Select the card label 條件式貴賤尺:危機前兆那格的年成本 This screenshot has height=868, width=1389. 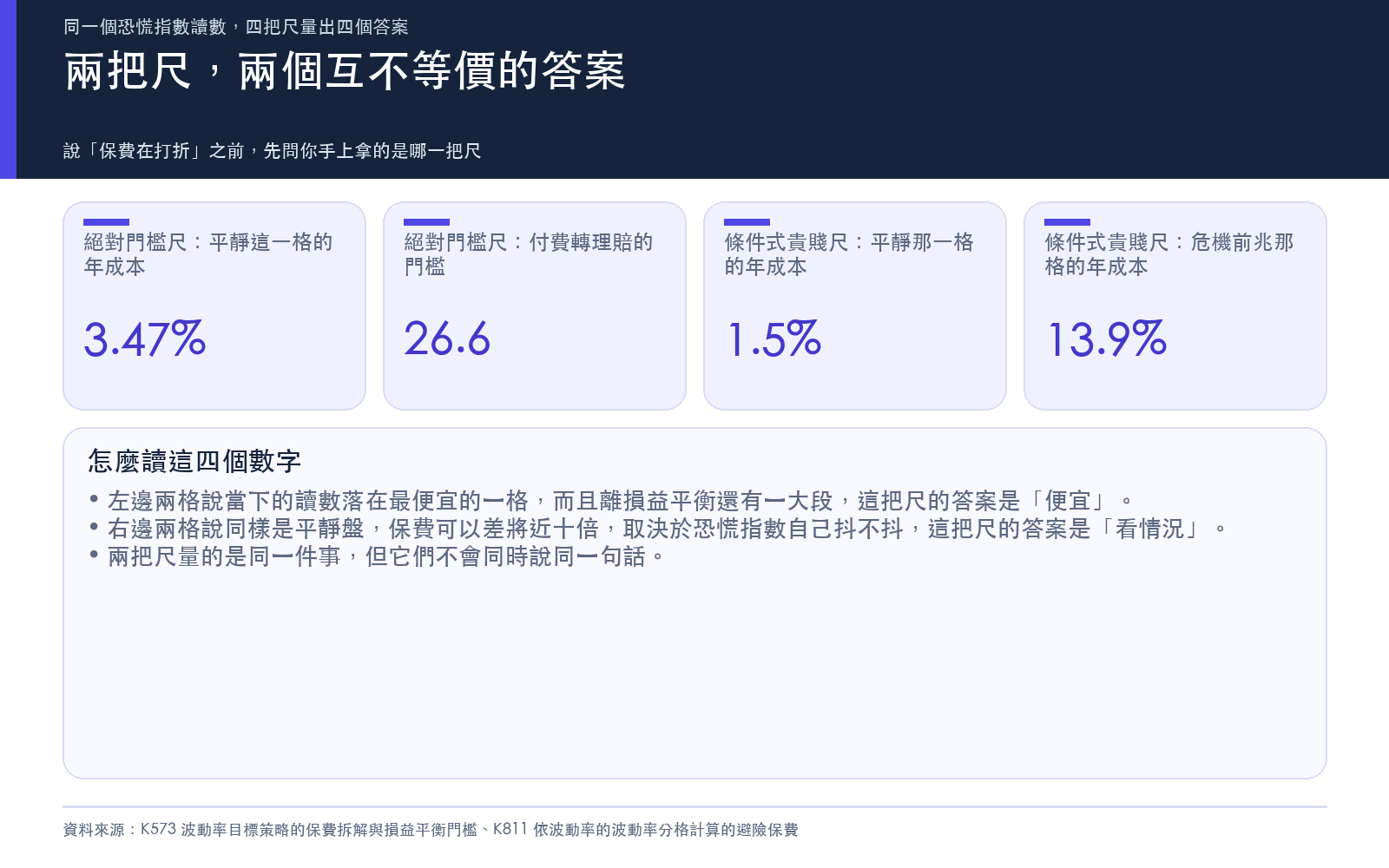pyautogui.click(x=1169, y=254)
